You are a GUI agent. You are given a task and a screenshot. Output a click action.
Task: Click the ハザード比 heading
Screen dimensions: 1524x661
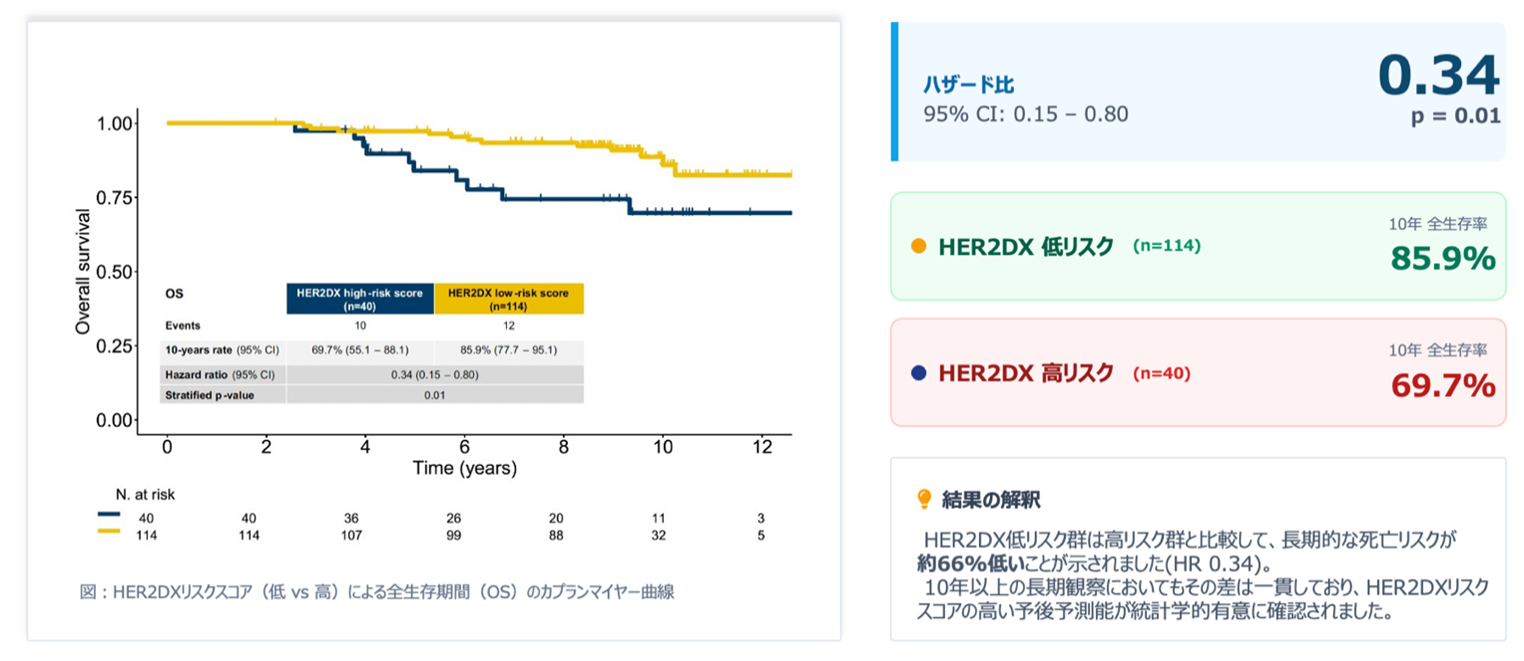(x=968, y=85)
